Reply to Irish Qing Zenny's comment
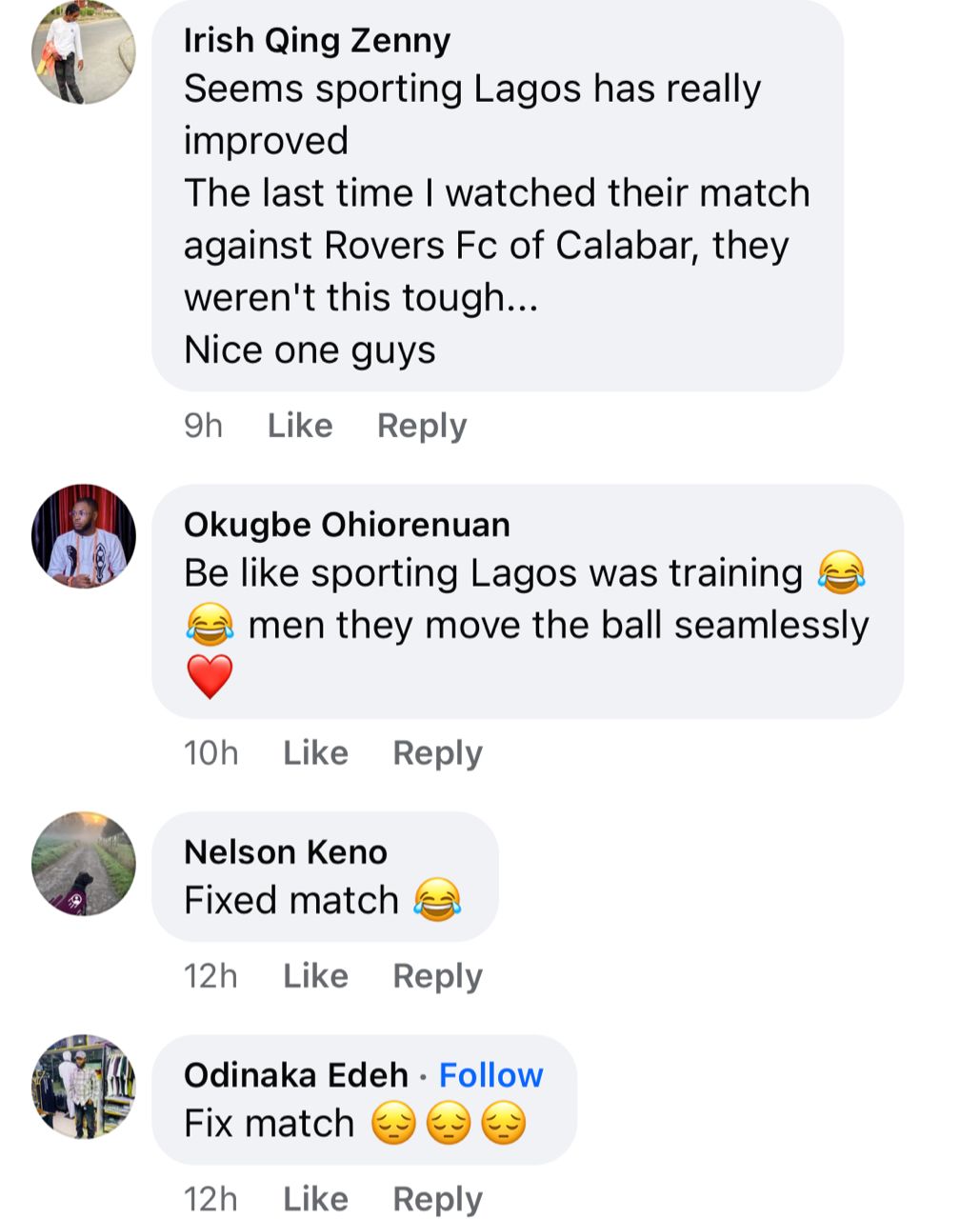The height and width of the screenshot is (1219, 980). [x=422, y=425]
